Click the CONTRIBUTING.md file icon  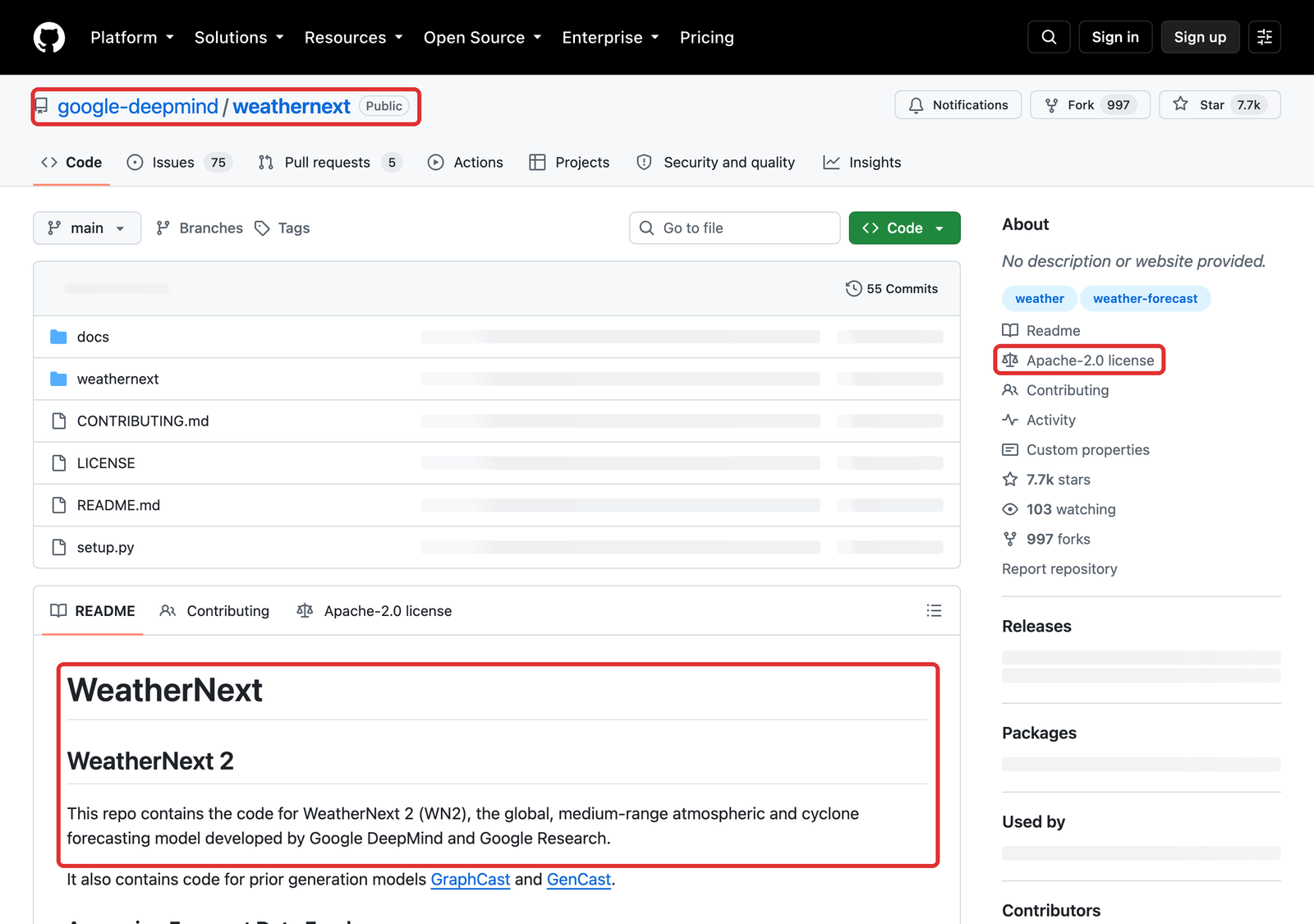click(58, 421)
